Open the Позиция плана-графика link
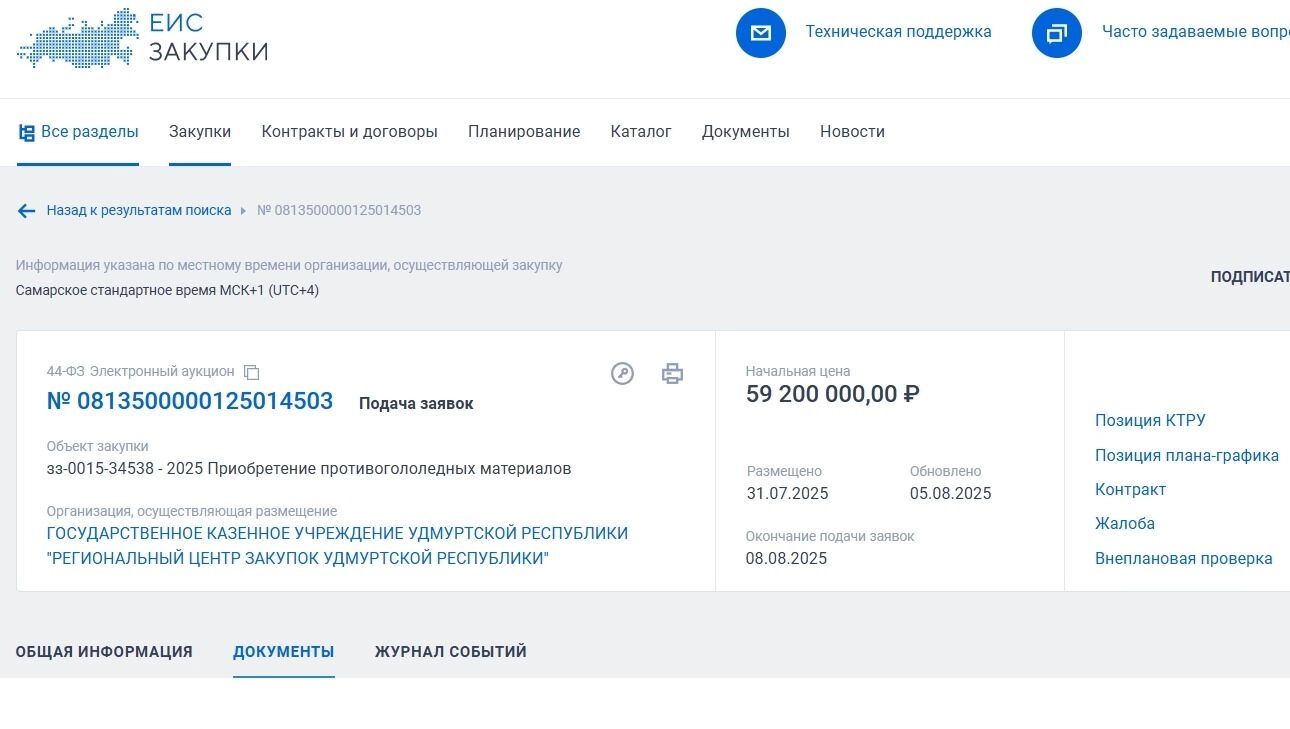Image resolution: width=1290 pixels, height=729 pixels. [x=1186, y=456]
